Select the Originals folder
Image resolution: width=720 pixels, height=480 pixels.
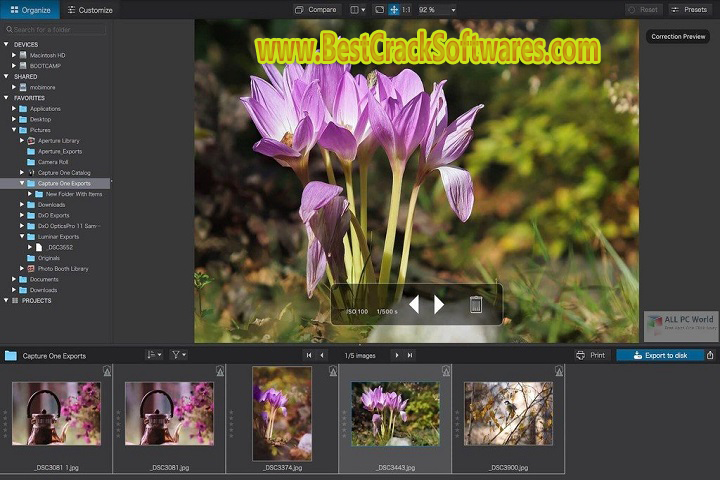point(48,258)
